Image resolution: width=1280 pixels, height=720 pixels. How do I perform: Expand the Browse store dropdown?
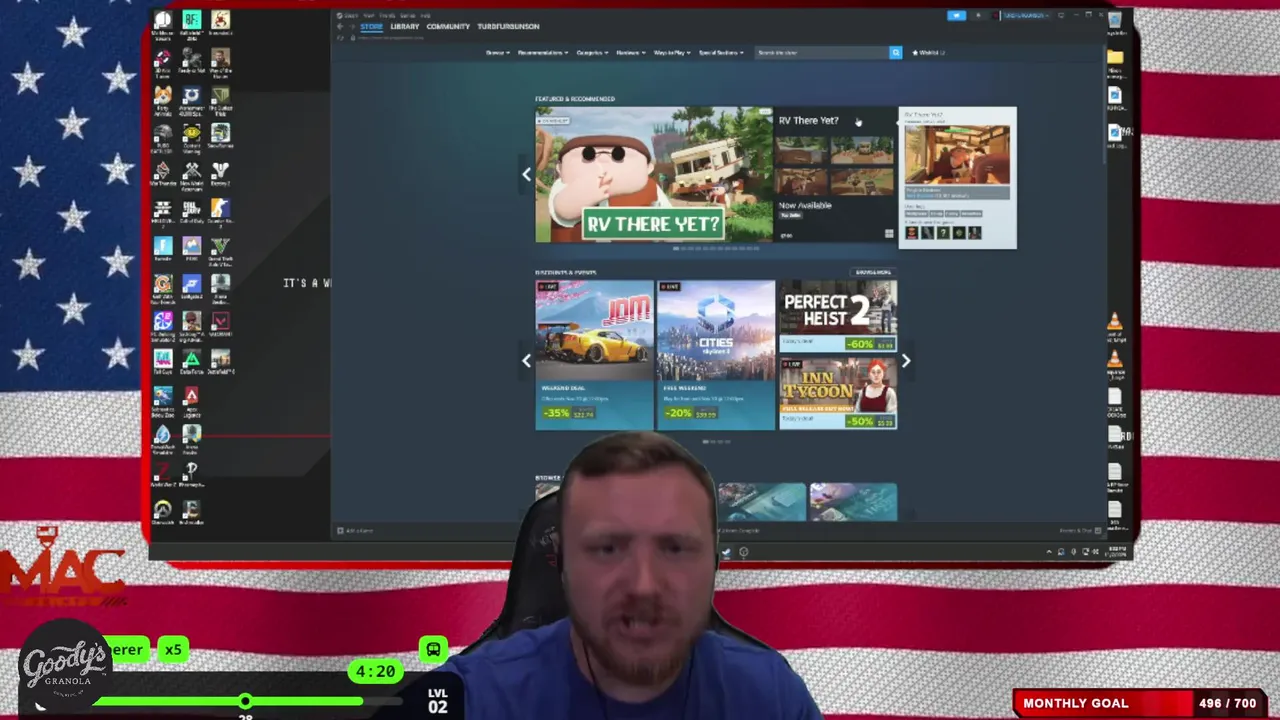[x=497, y=52]
